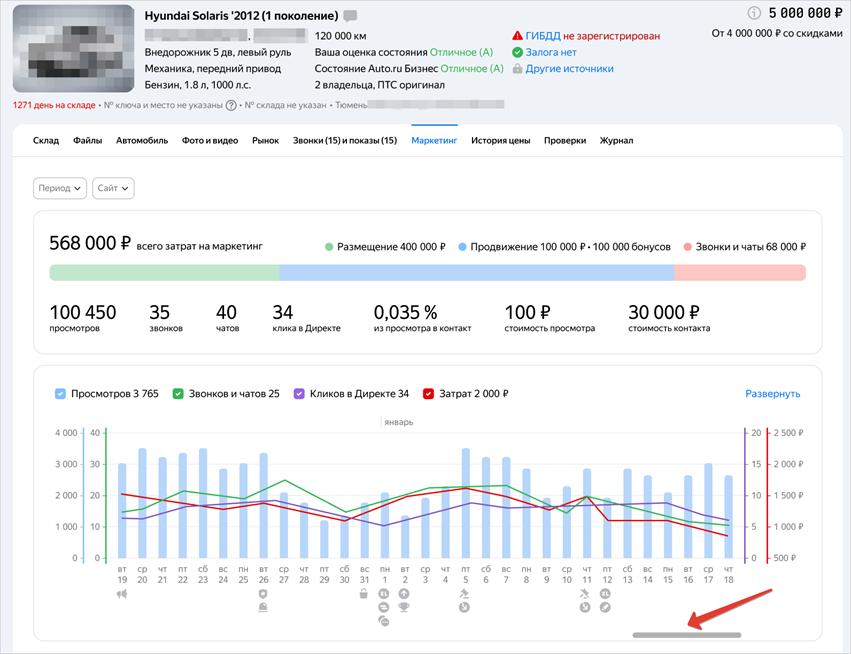Open the Период dropdown
The width and height of the screenshot is (851, 654).
tap(60, 188)
